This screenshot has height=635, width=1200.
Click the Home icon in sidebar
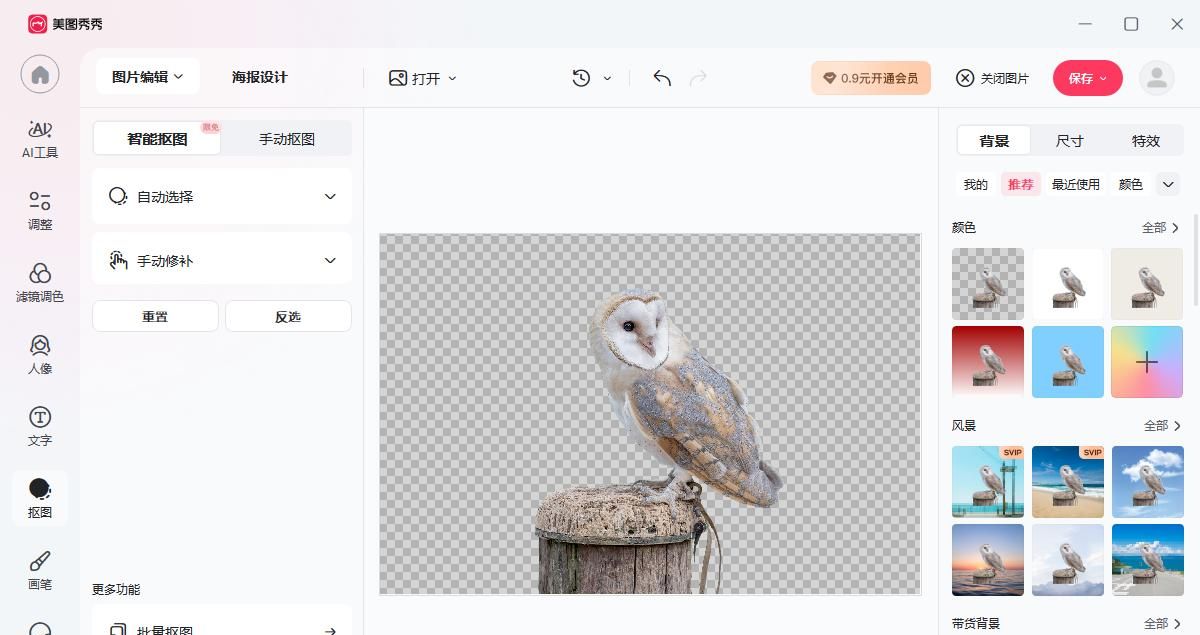40,75
